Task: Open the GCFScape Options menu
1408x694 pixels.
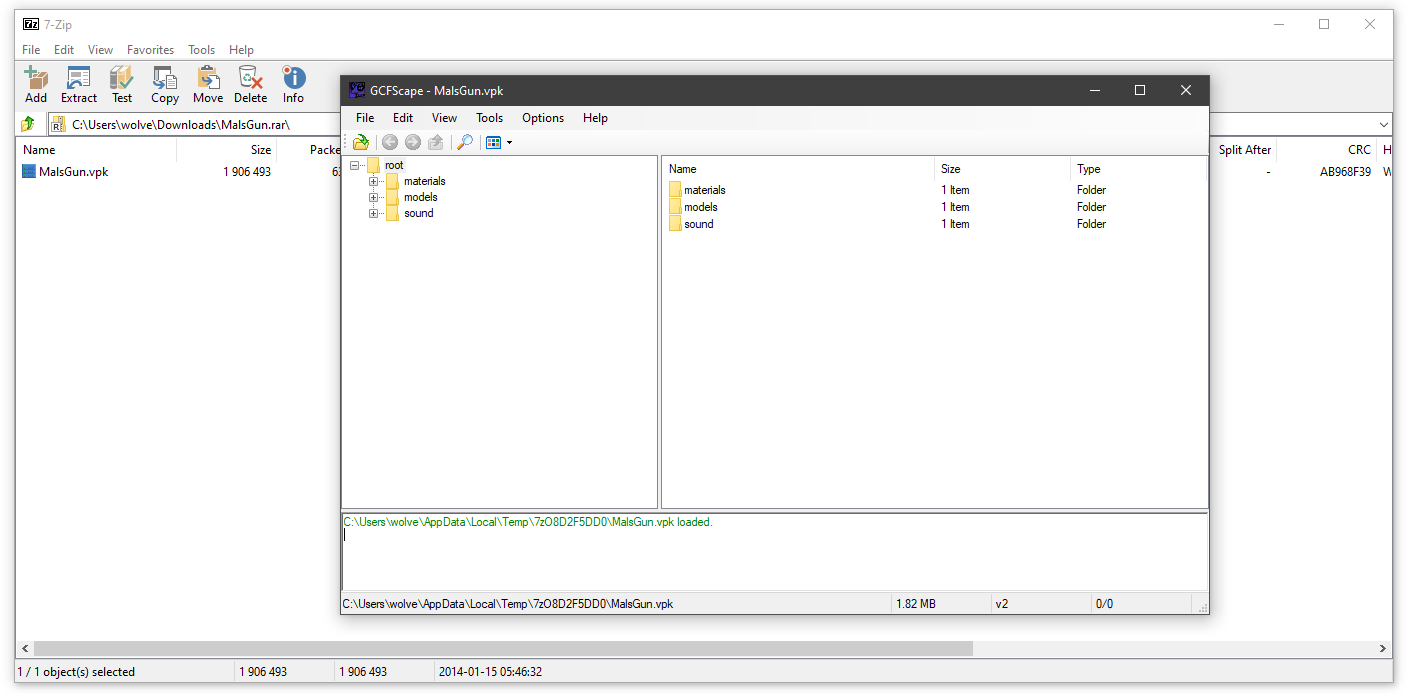Action: [543, 118]
